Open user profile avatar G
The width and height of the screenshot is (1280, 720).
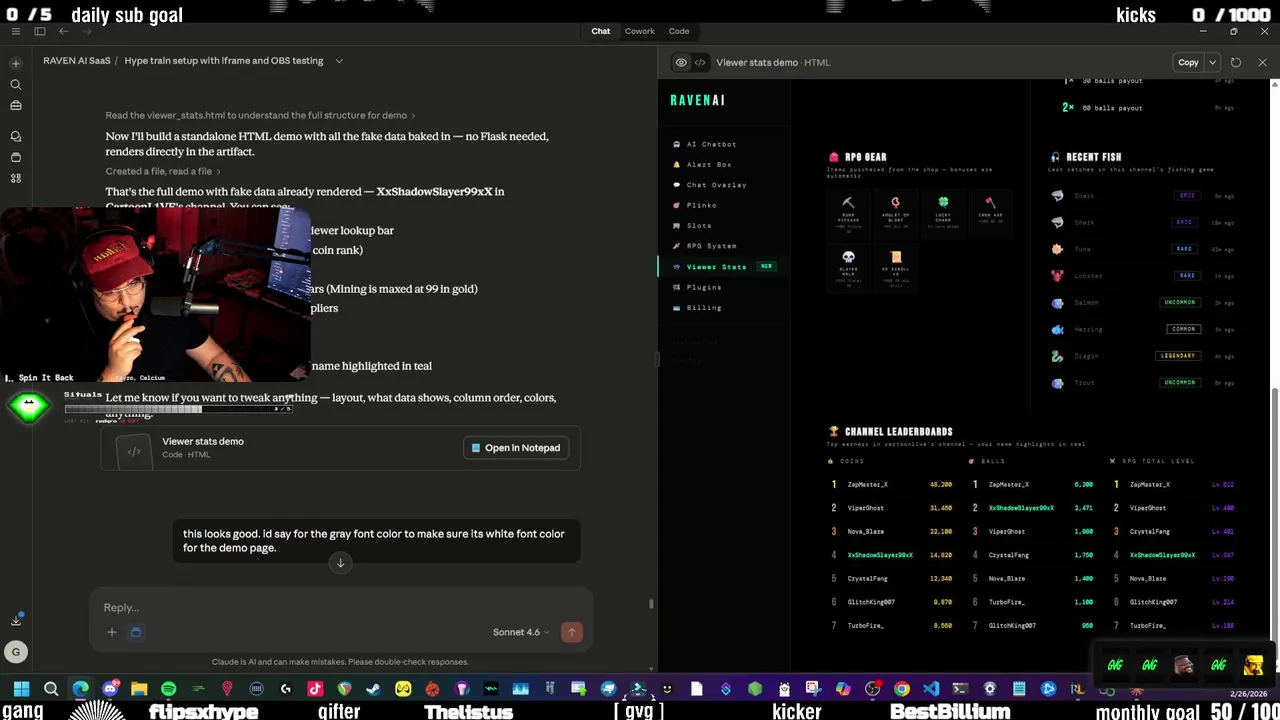[16, 652]
